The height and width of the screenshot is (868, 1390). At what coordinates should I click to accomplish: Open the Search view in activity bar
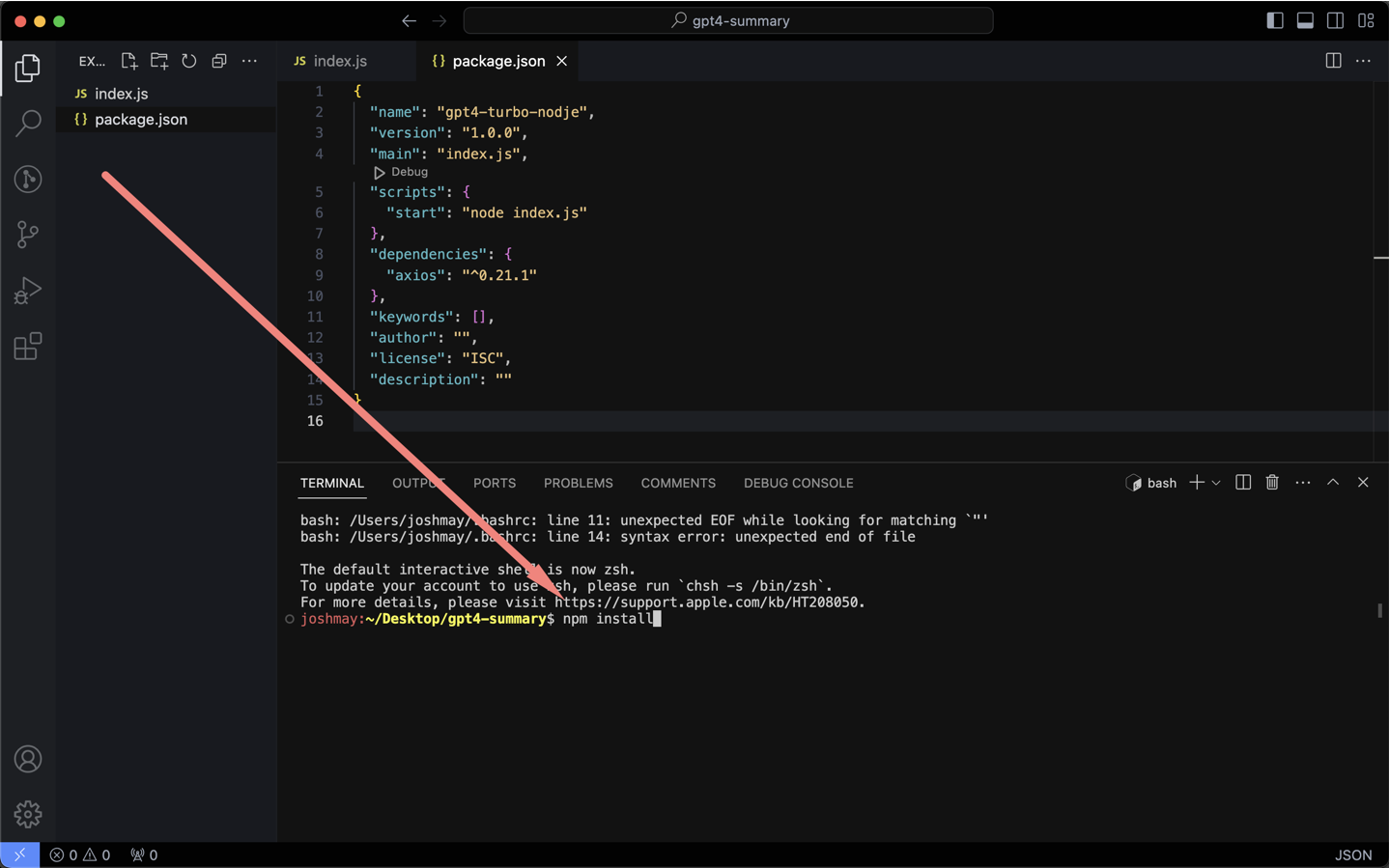(x=28, y=123)
